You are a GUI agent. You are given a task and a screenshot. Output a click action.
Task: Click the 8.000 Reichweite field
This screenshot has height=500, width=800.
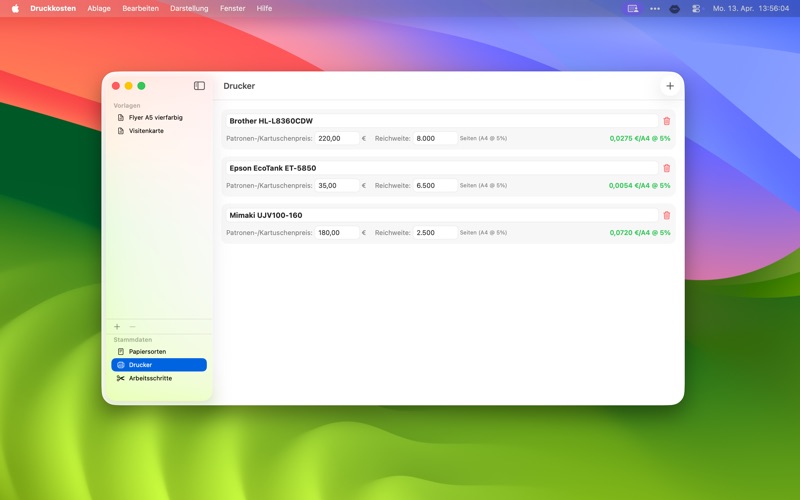pos(435,138)
